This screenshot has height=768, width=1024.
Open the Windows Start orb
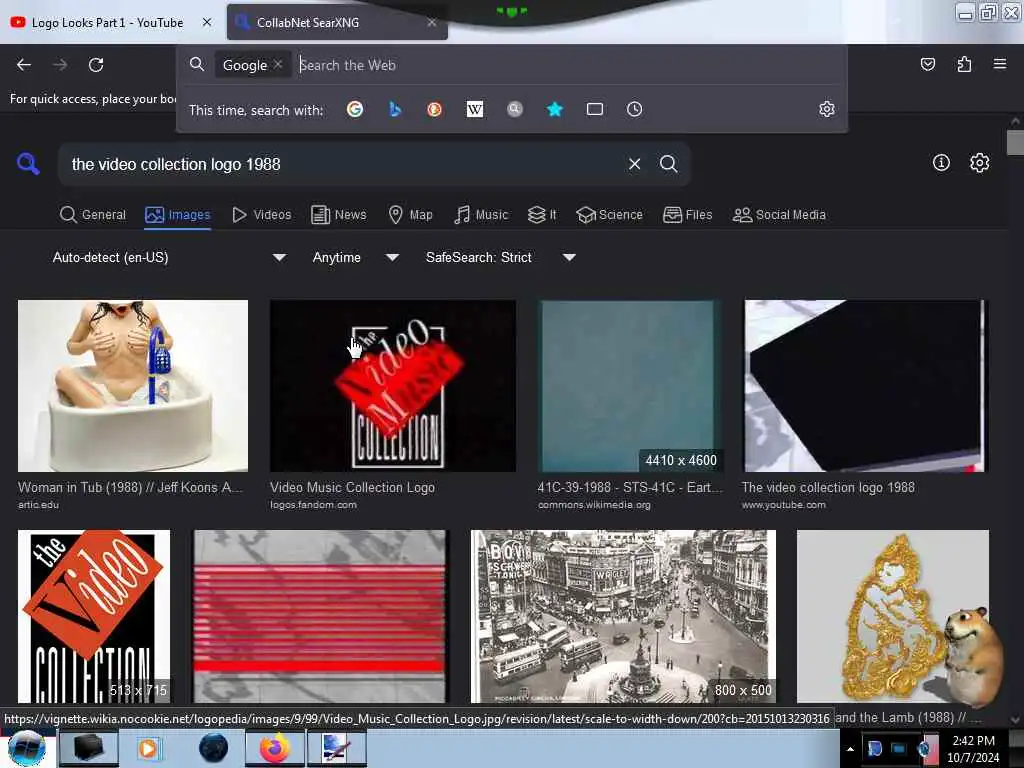[x=27, y=748]
